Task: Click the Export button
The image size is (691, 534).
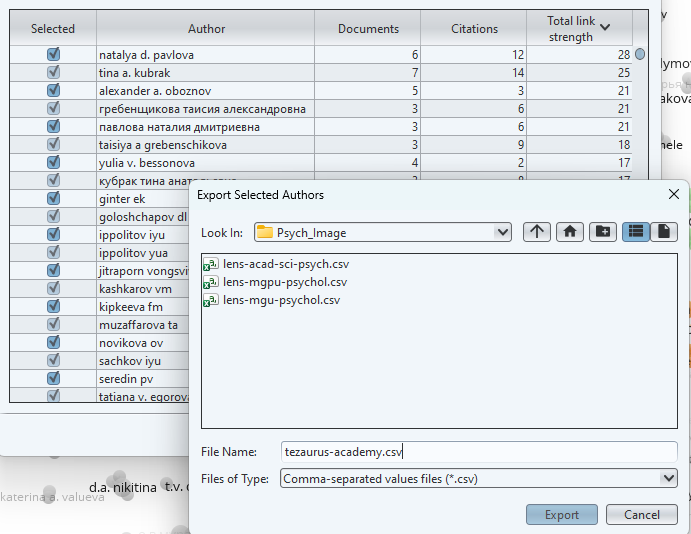Action: (x=562, y=515)
